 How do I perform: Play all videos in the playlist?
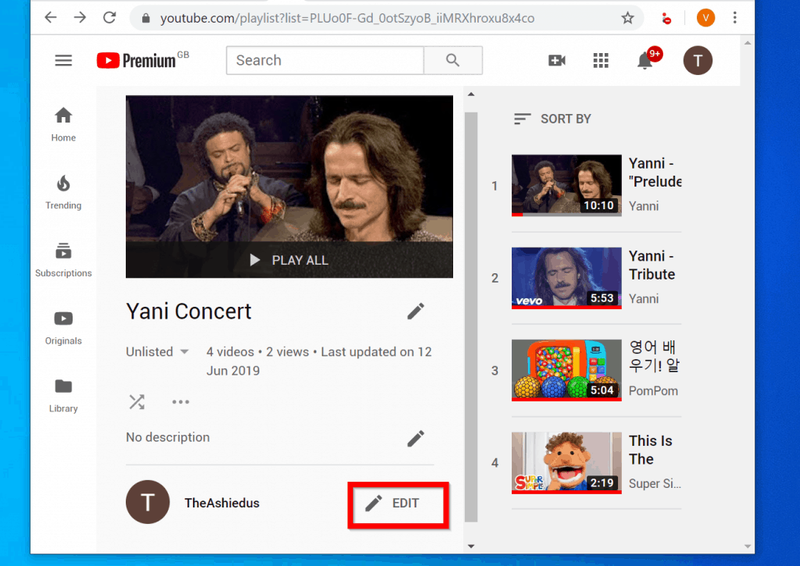click(x=289, y=260)
